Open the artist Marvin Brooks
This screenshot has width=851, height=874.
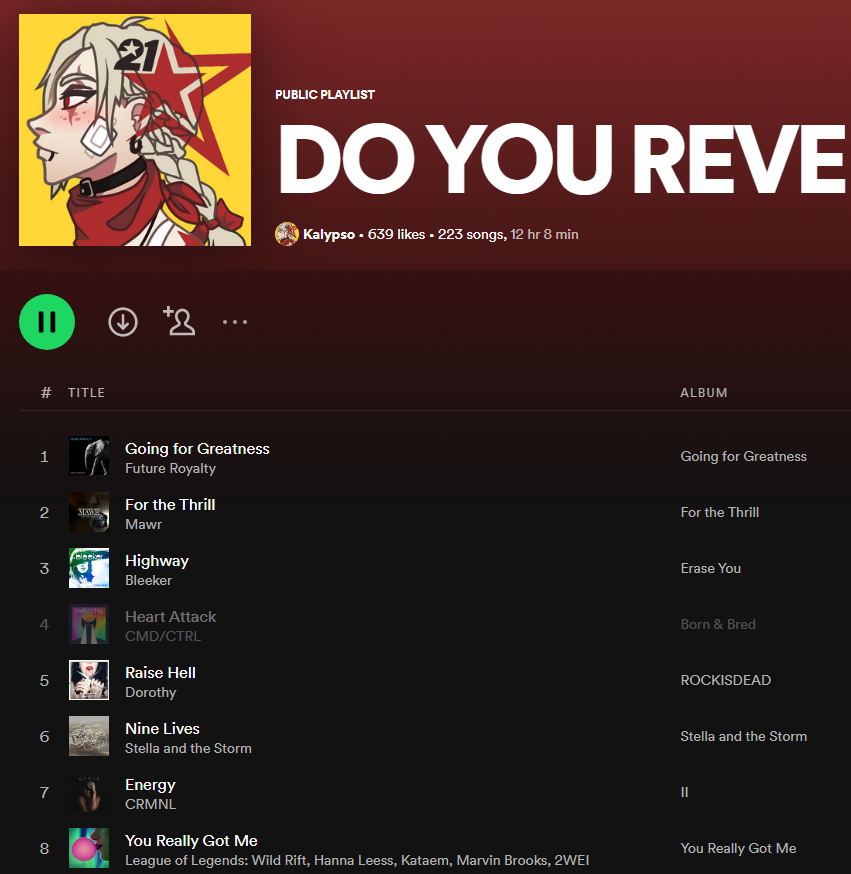click(x=502, y=861)
